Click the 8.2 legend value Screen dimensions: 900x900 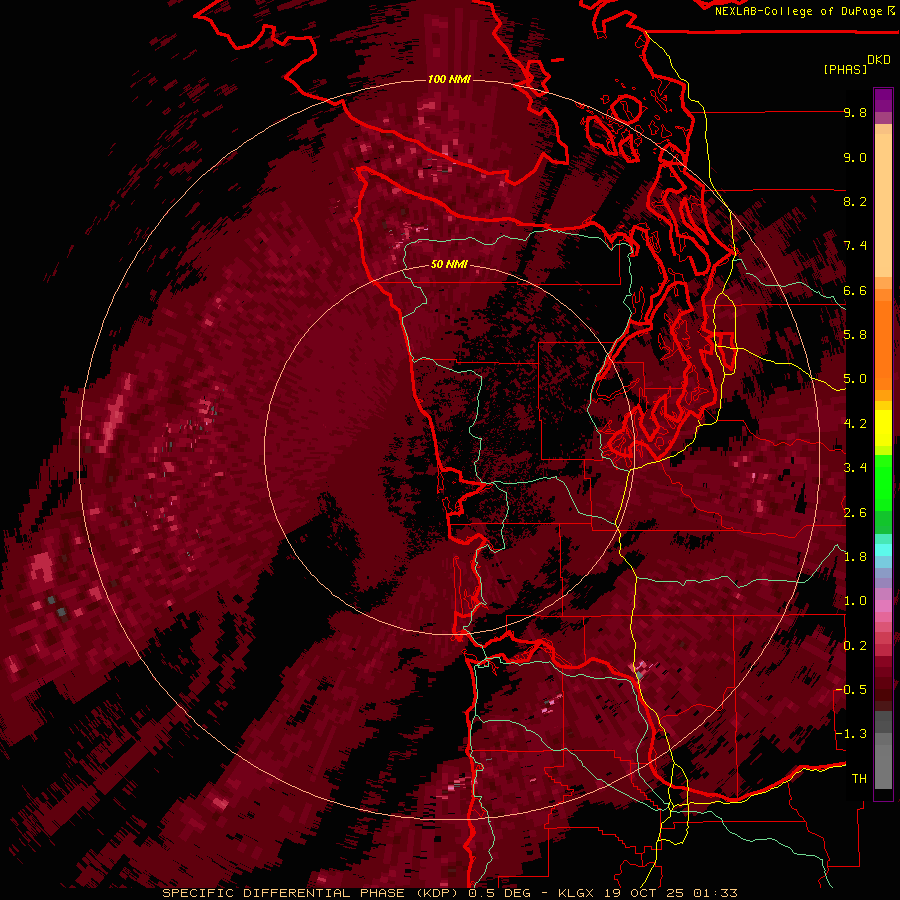pos(855,201)
